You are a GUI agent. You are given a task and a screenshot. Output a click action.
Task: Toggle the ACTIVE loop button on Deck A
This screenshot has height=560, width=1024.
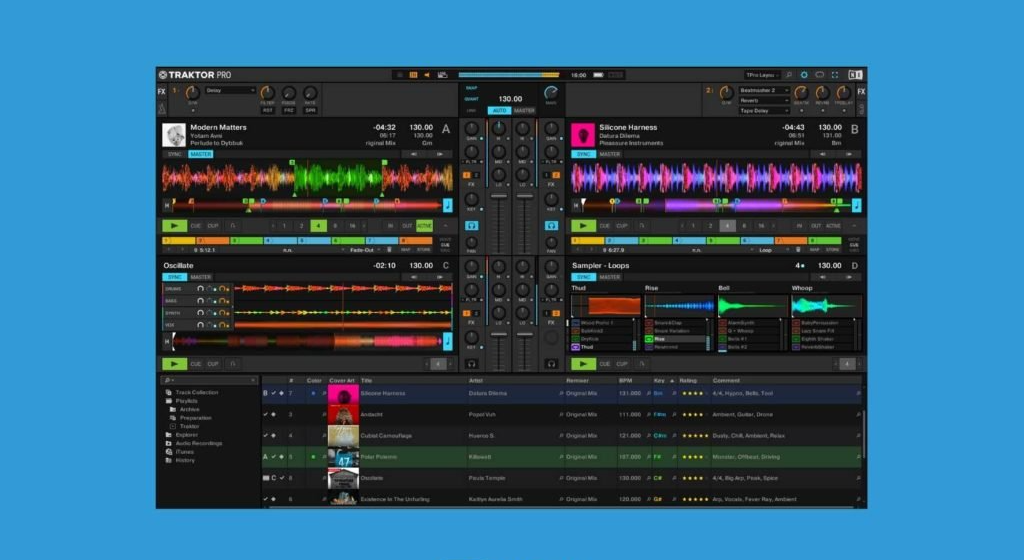[424, 226]
